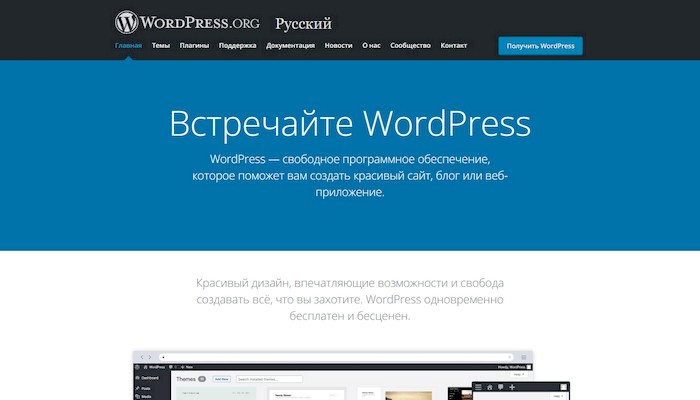
Task: Open the Русский locale title link
Action: (303, 23)
